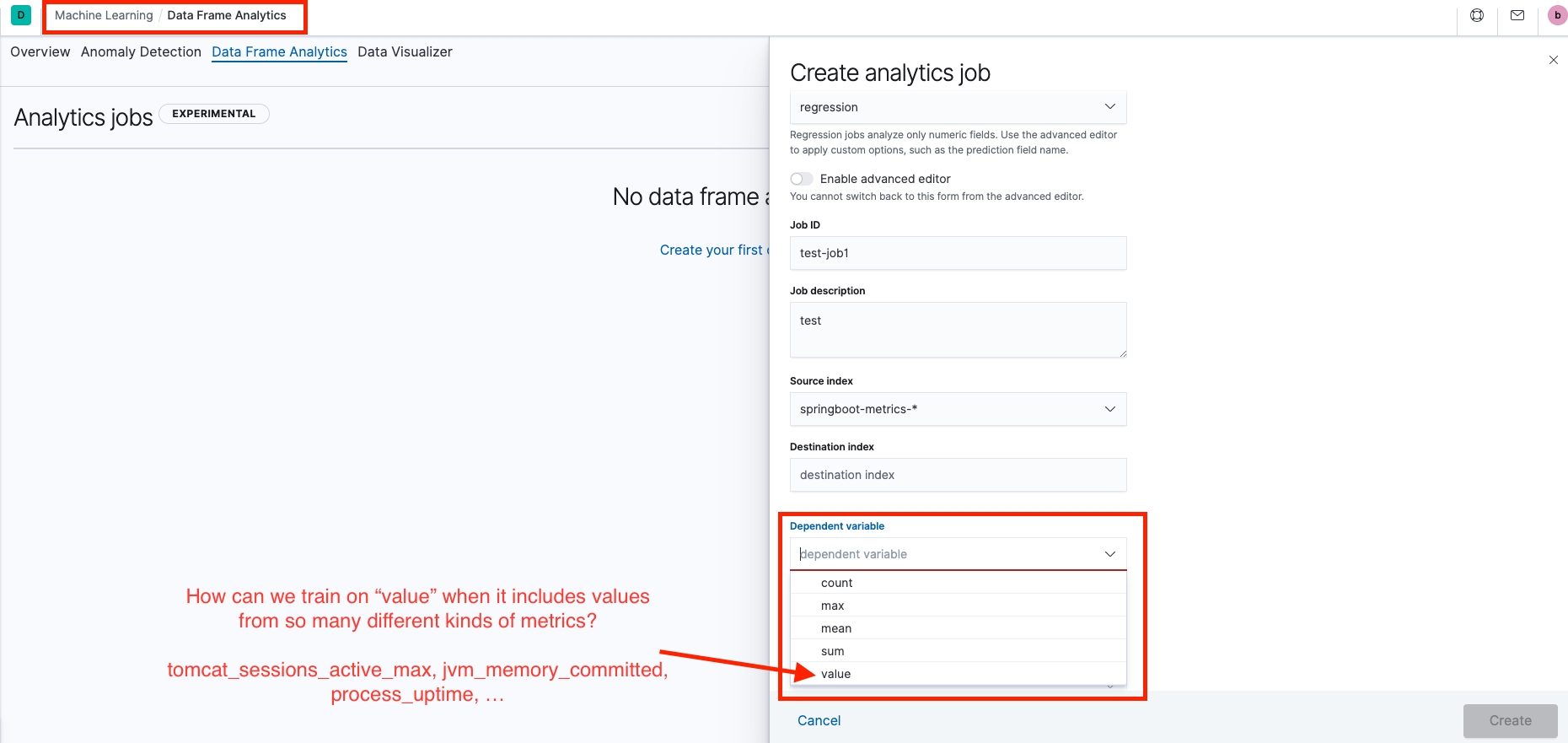Open the Data Visualizer tab
The width and height of the screenshot is (1568, 743).
coord(405,51)
